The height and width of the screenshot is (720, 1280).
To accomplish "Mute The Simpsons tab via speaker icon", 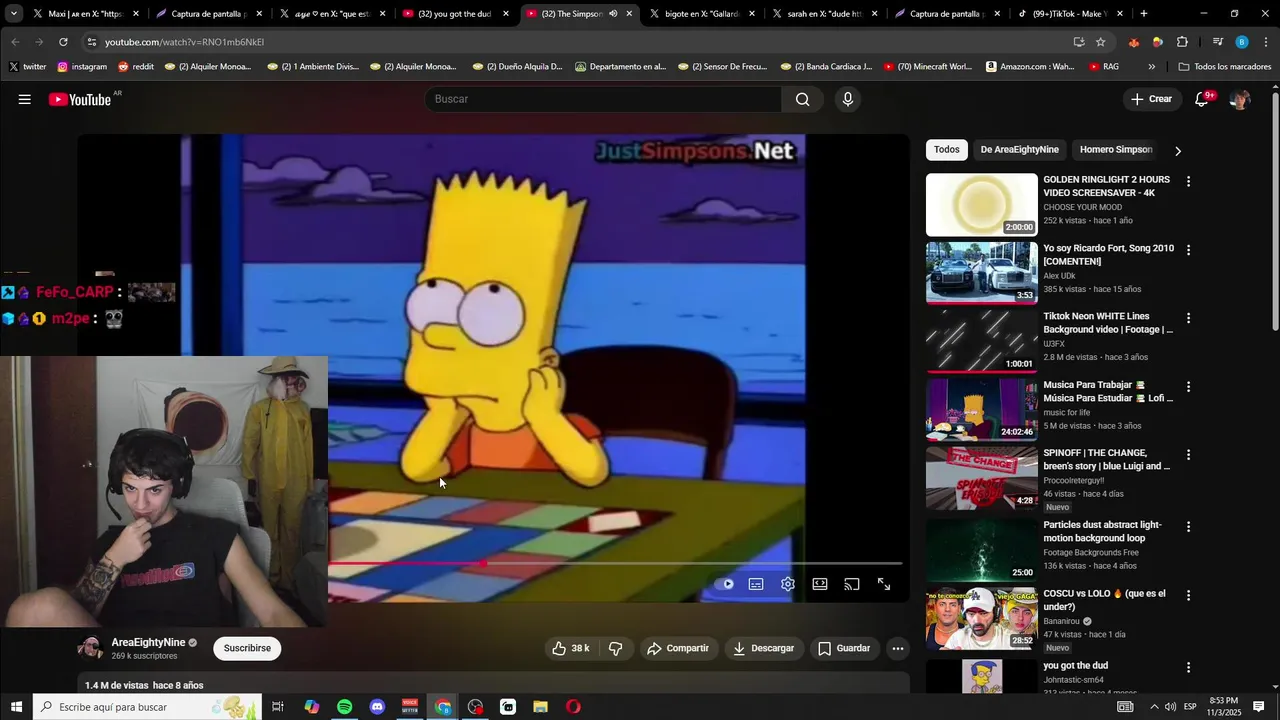I will (613, 14).
